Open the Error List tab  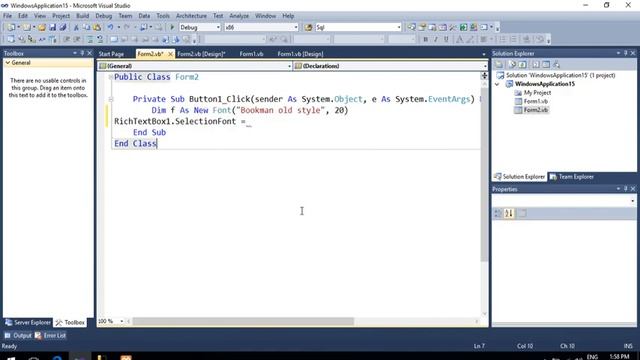tap(50, 336)
